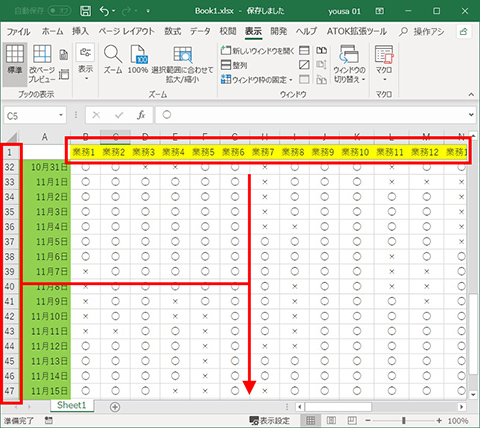Toggle the 自動保存 autosave switch
Viewport: 480px width, 428px height.
coord(60,11)
